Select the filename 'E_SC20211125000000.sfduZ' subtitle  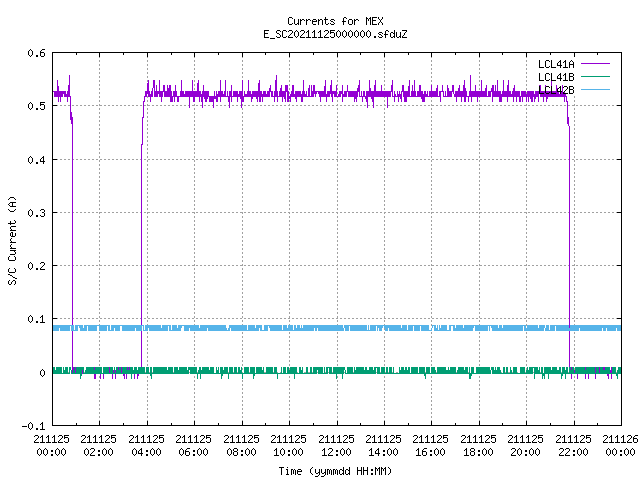[x=335, y=34]
